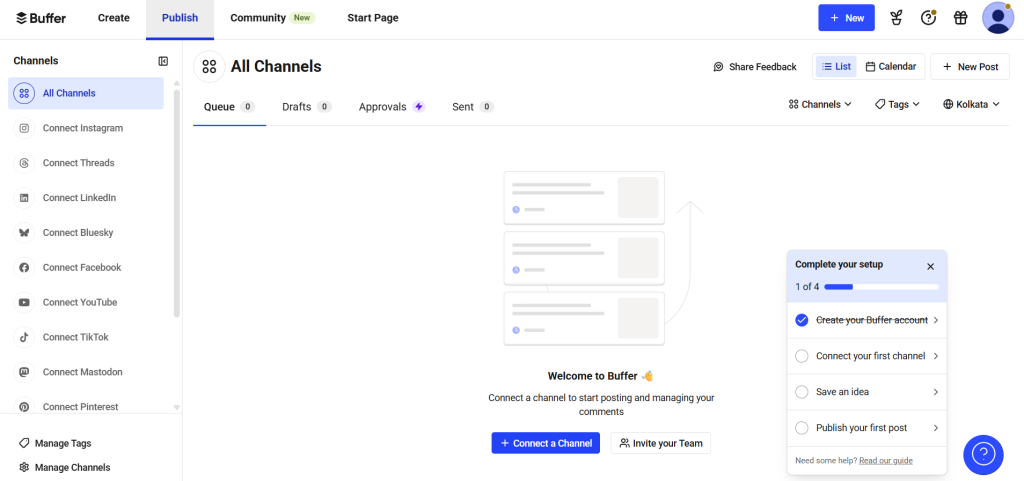Click the large All Channels header icon
1024x481 pixels.
209,66
